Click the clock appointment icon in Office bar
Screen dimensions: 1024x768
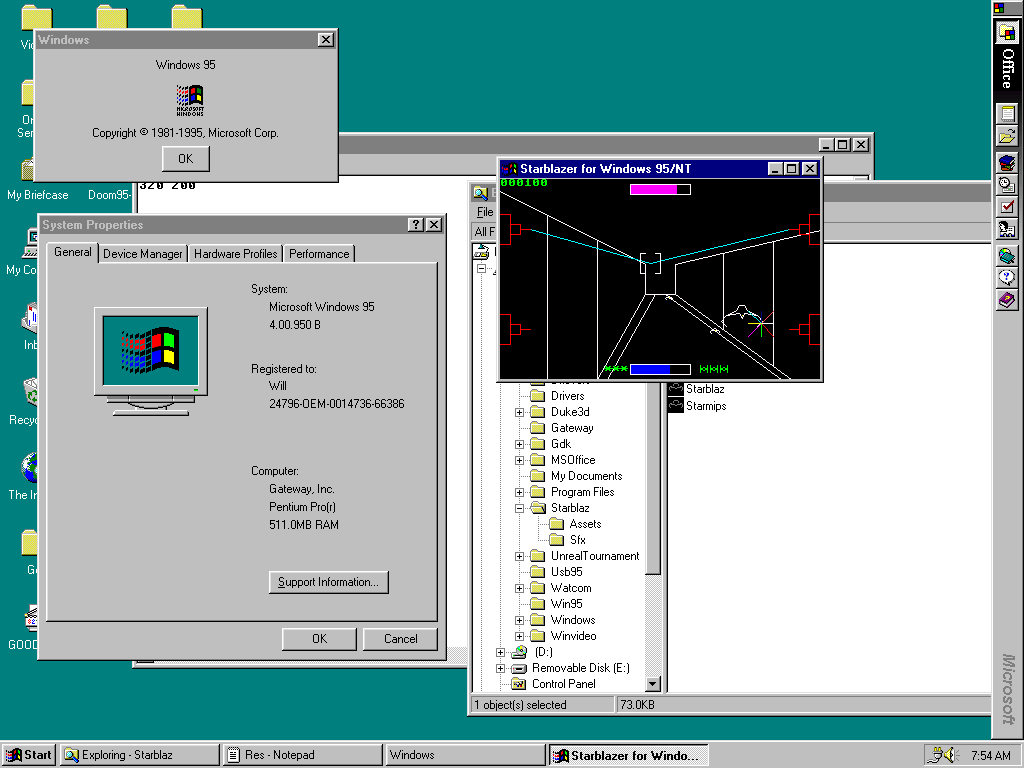click(x=1006, y=184)
